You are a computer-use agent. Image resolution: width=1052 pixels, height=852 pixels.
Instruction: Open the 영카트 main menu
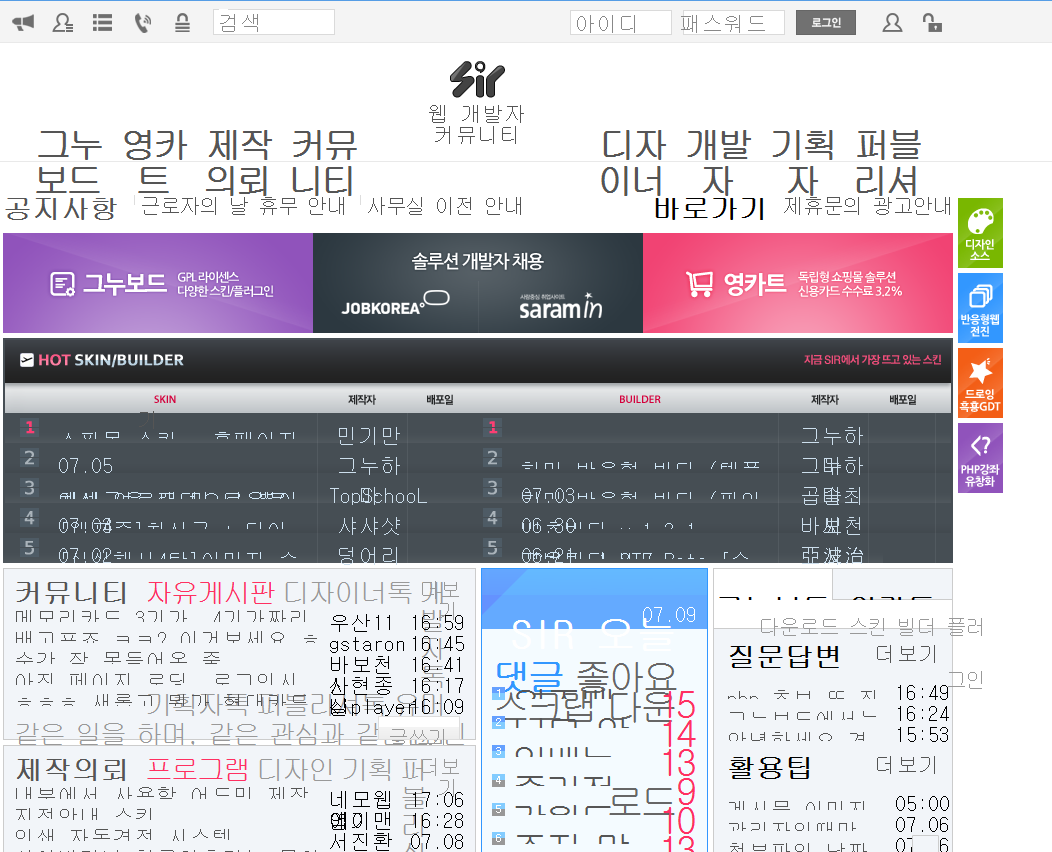tap(154, 162)
